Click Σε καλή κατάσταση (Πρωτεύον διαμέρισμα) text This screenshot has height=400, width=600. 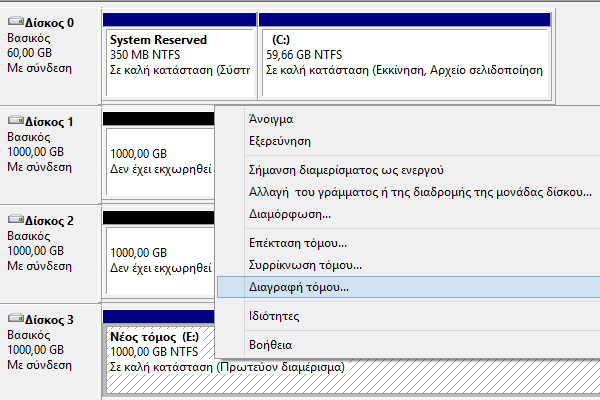pos(227,367)
